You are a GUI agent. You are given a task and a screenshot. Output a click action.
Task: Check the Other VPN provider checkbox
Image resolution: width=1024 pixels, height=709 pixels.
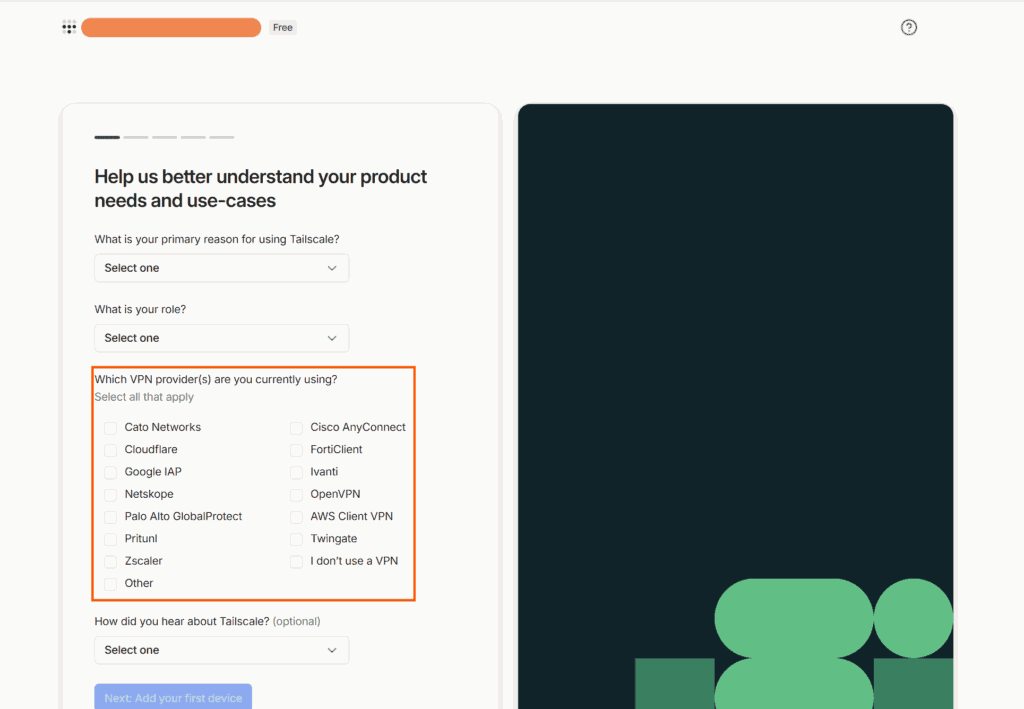click(111, 584)
